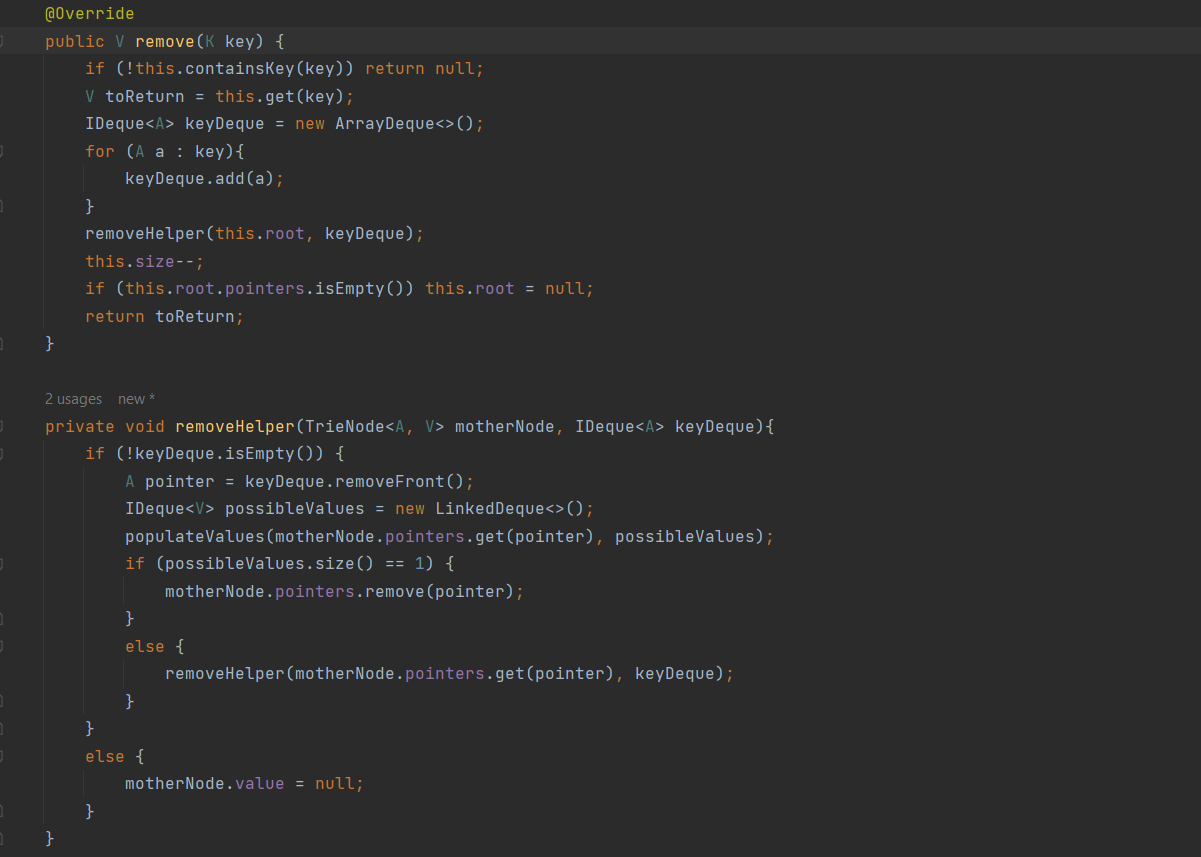Click the "new *" author hint
Screen dimensions: 1201x857
pyautogui.click(x=136, y=399)
